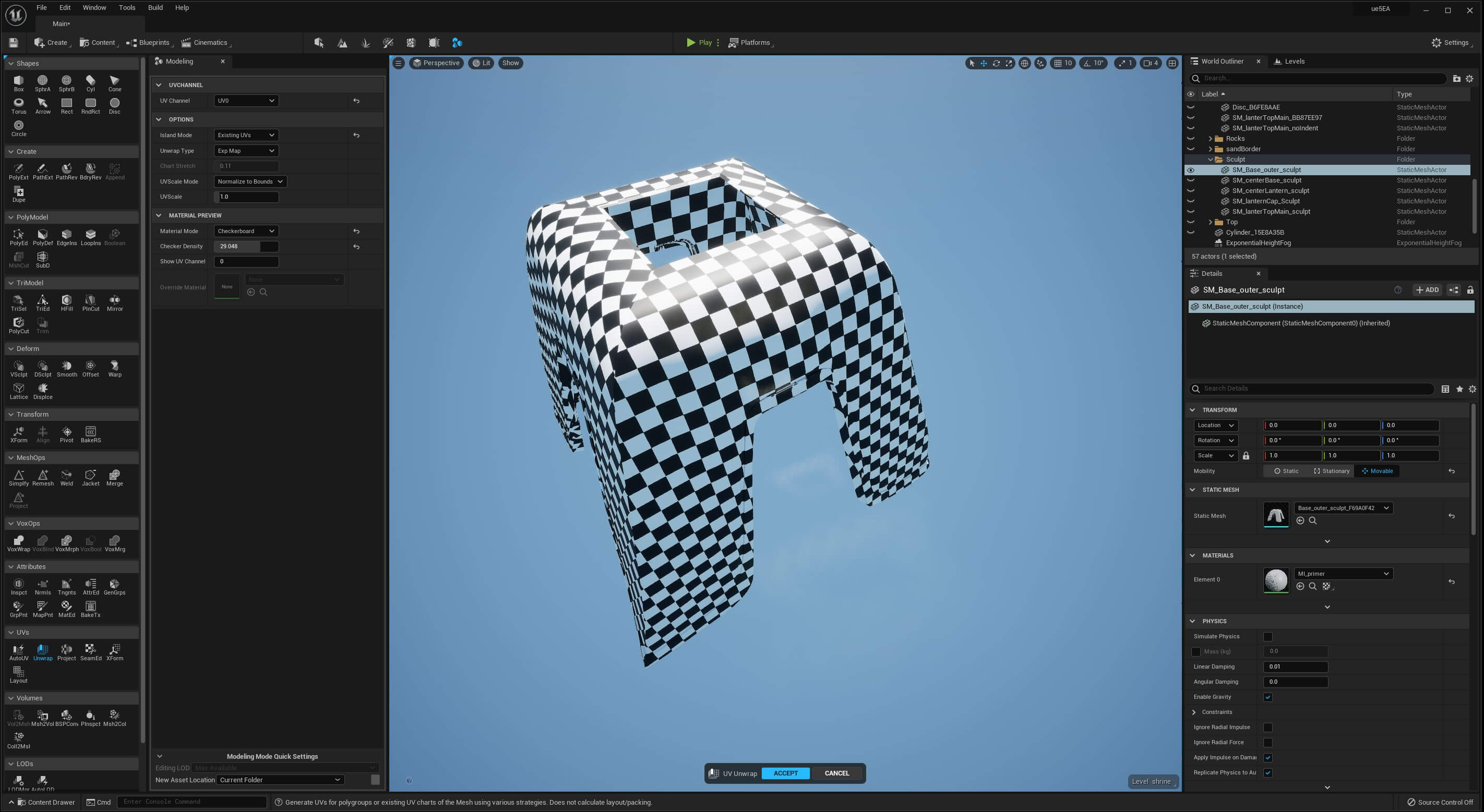The image size is (1484, 812).
Task: Select the Mirror tool under TriModel
Action: point(115,300)
